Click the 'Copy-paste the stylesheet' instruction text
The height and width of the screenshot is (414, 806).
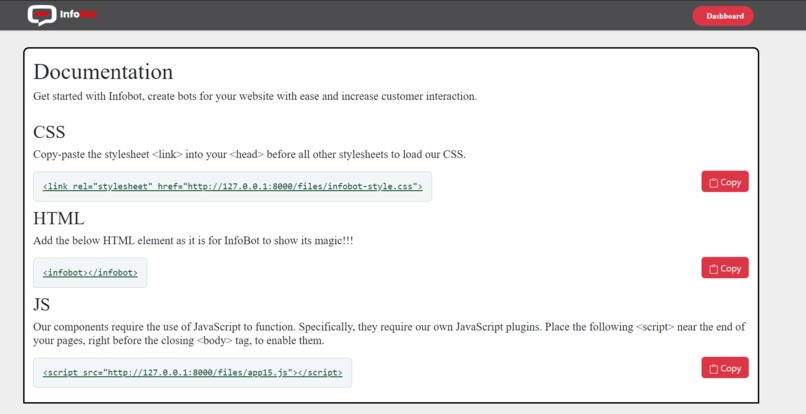pos(249,154)
